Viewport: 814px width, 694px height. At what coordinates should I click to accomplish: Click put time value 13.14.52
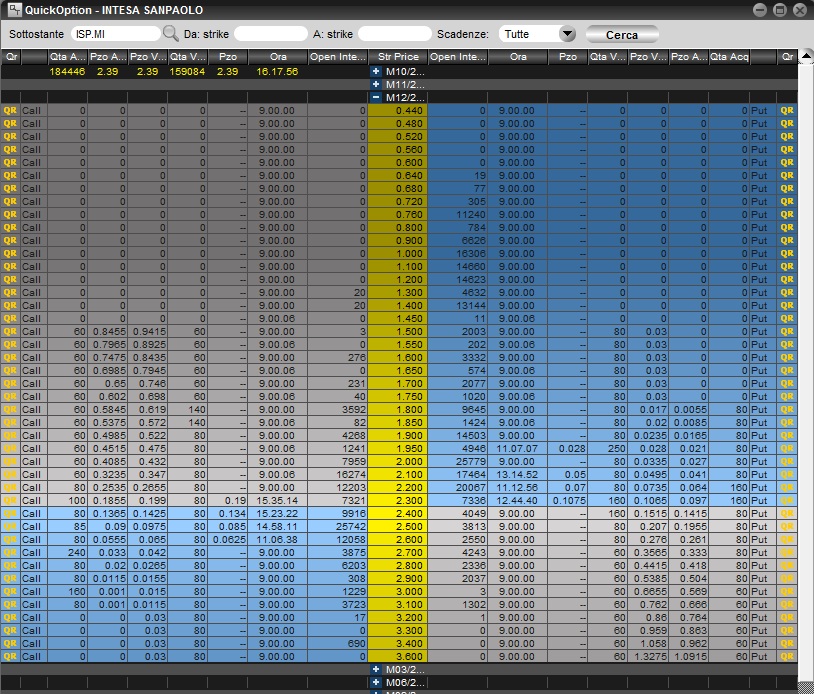click(x=517, y=474)
